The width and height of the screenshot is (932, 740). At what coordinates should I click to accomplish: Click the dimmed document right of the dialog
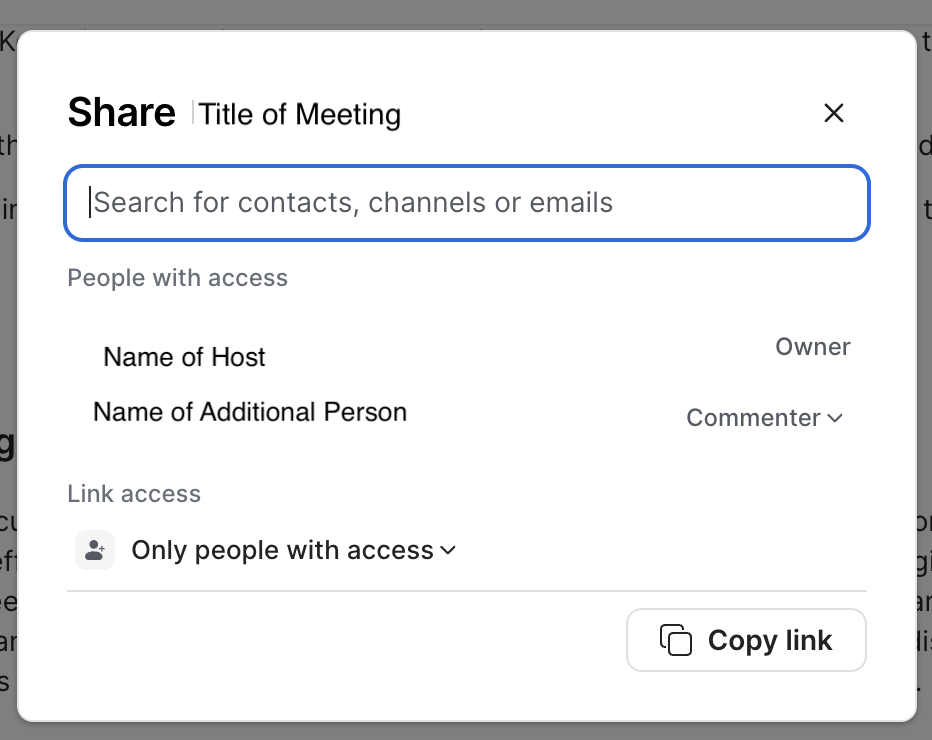coord(924,400)
